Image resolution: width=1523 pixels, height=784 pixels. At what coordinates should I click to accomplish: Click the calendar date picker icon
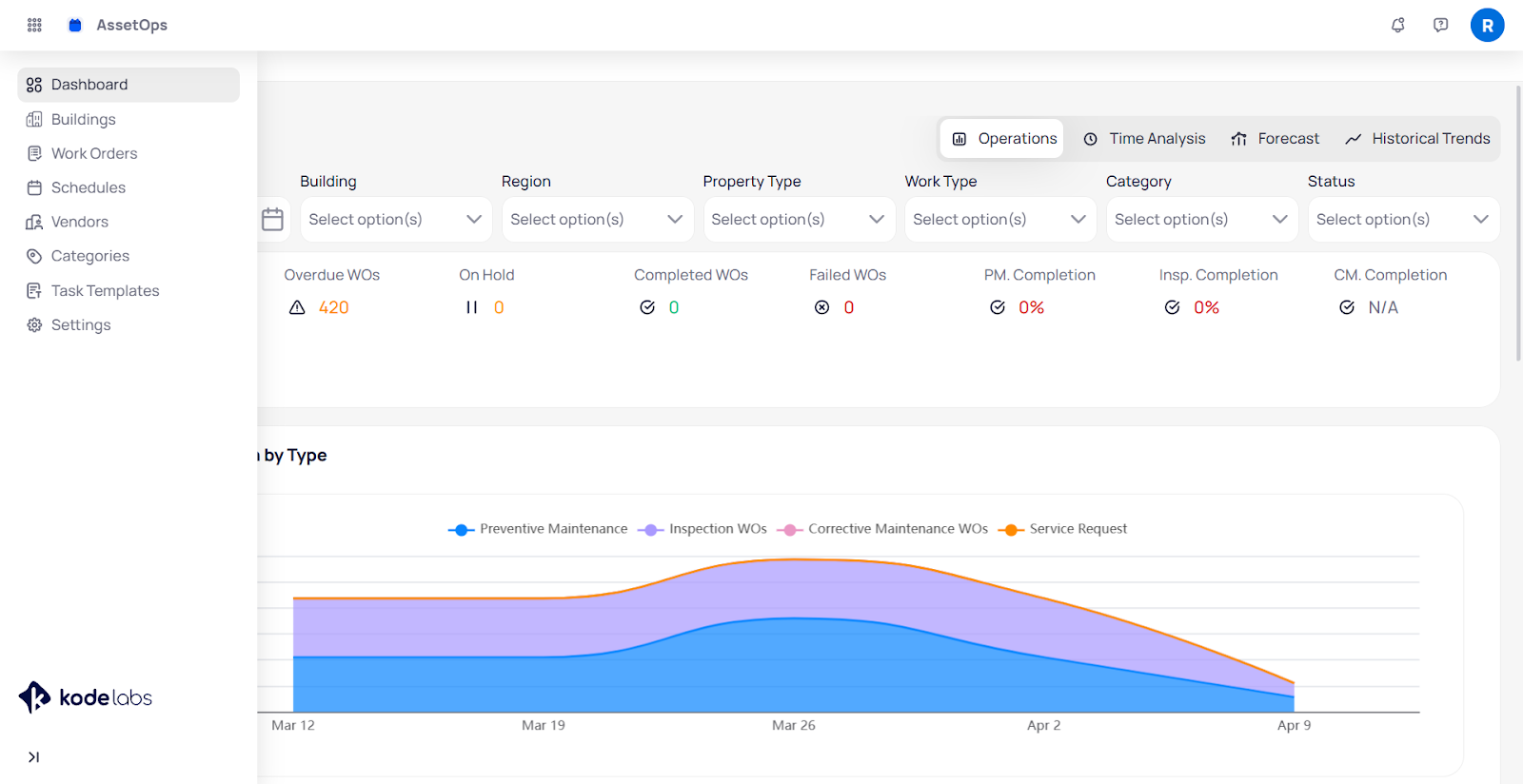(x=272, y=219)
